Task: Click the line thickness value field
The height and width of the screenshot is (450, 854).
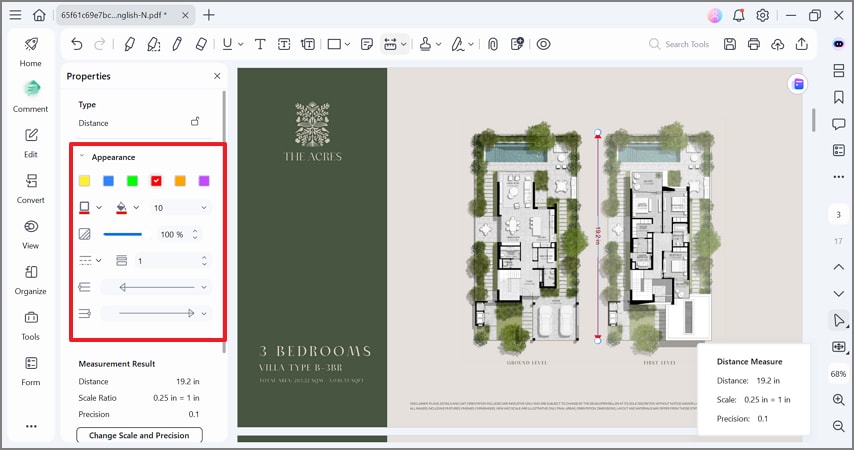Action: (172, 261)
